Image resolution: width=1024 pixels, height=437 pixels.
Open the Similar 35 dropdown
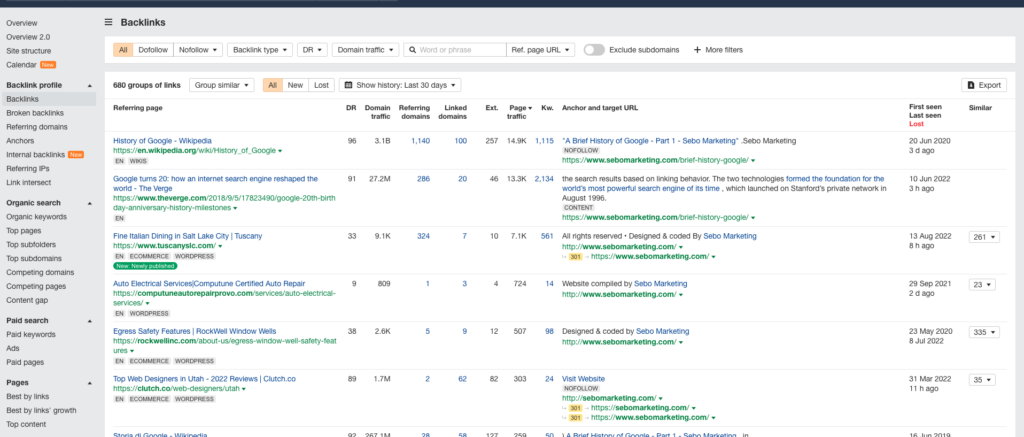(x=982, y=380)
